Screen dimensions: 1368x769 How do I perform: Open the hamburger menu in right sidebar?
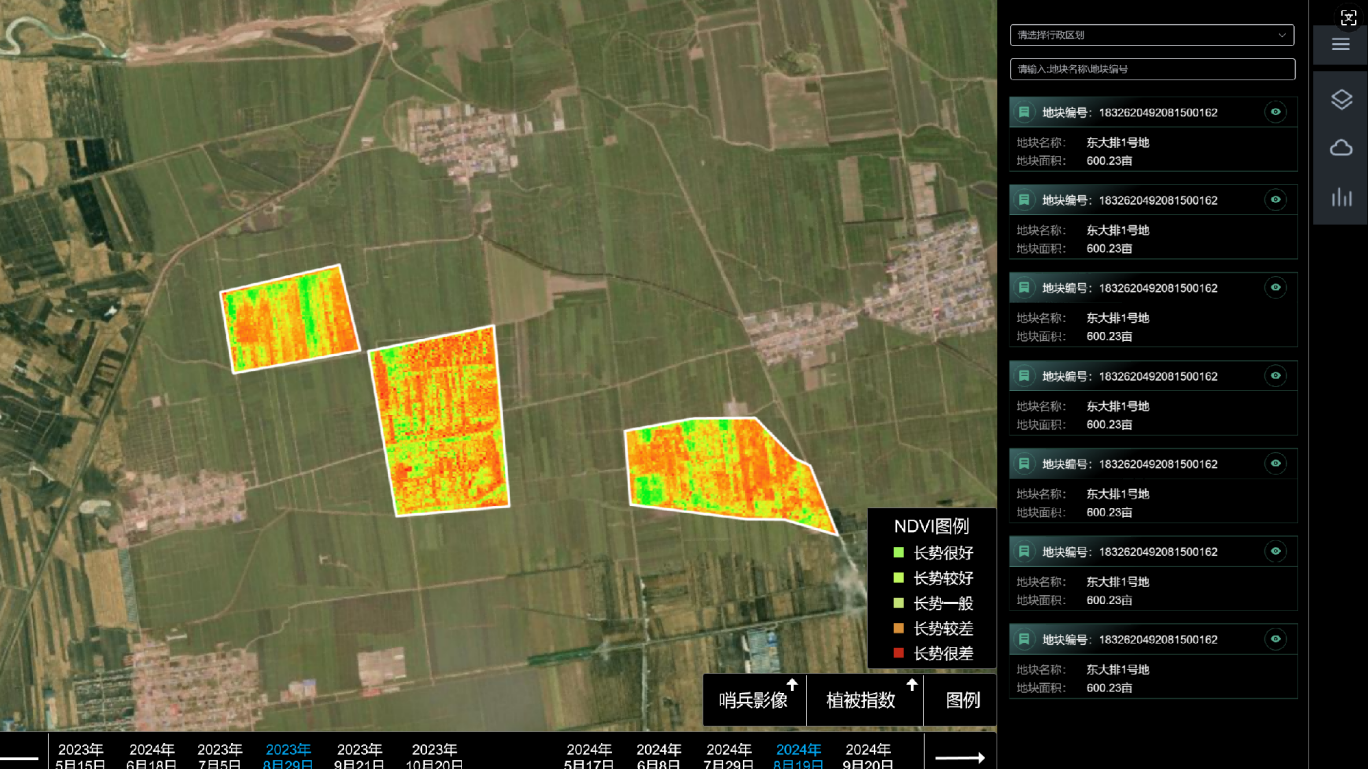[x=1341, y=45]
